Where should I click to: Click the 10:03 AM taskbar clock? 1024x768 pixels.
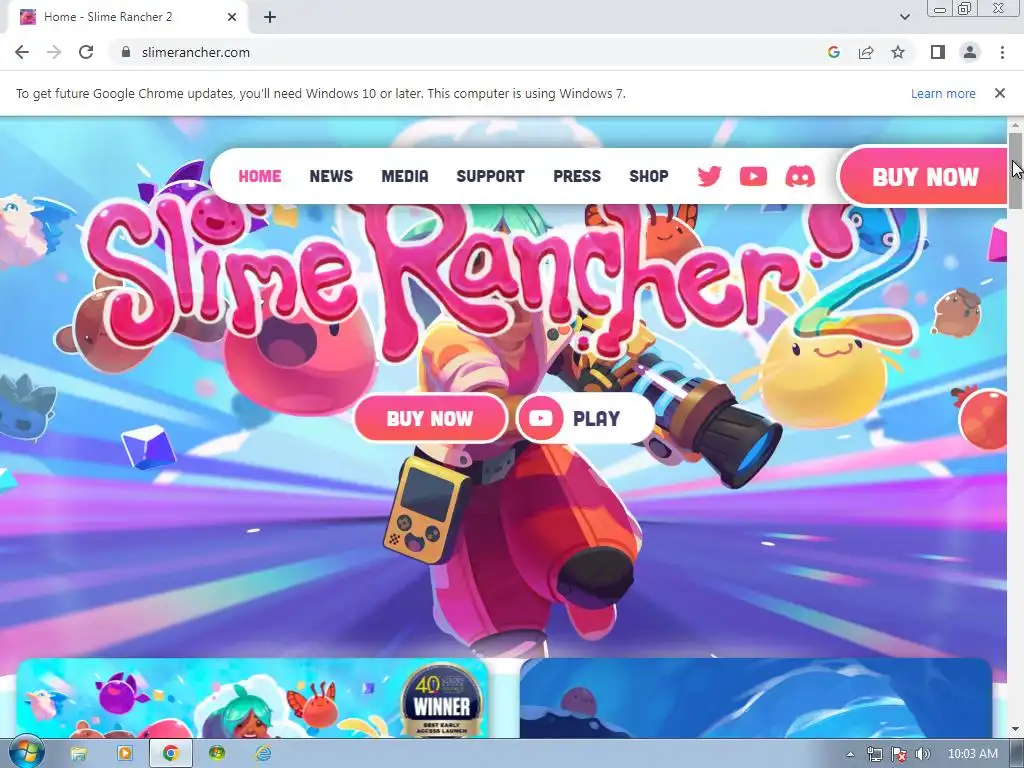pyautogui.click(x=972, y=754)
